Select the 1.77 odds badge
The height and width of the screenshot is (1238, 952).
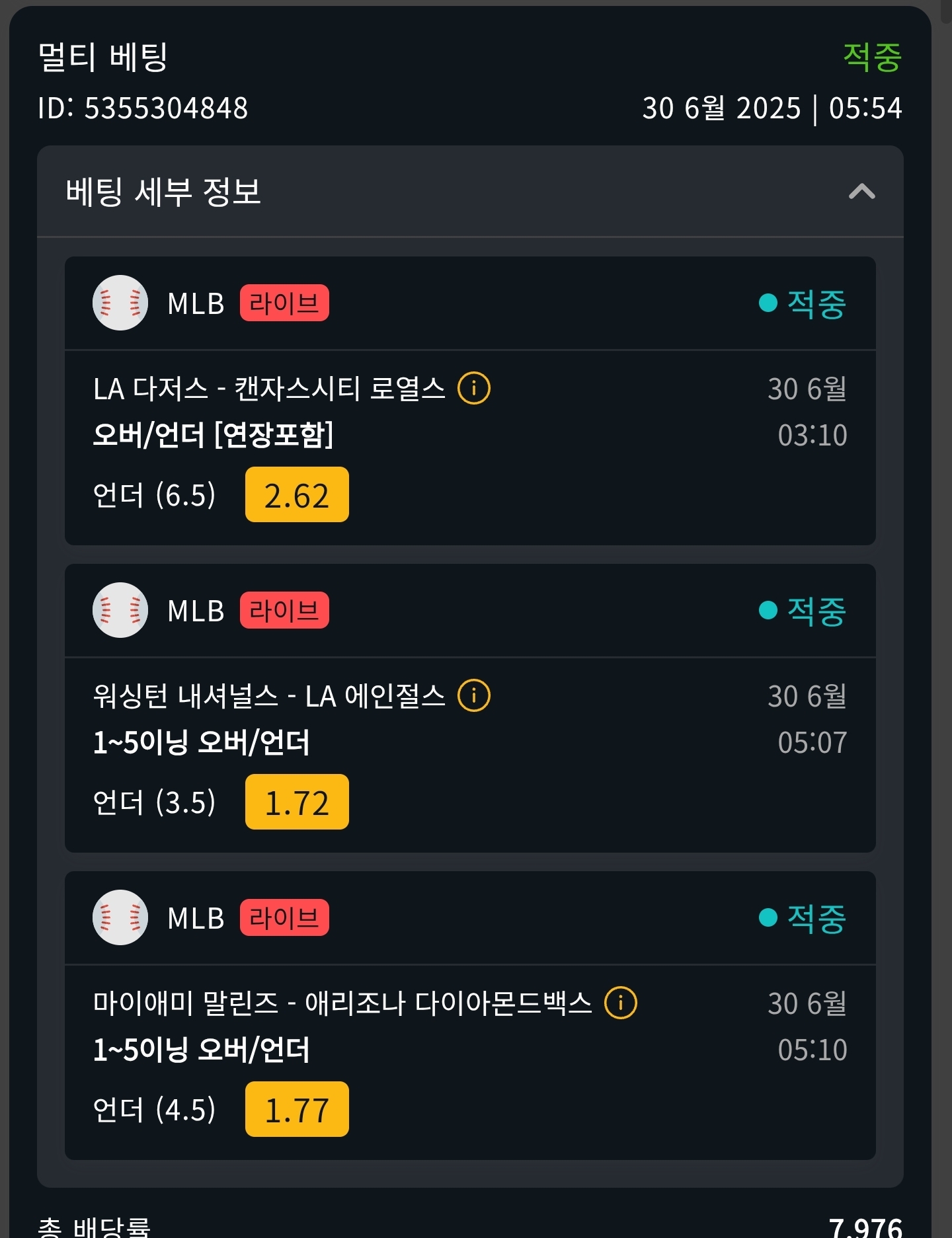point(297,1109)
